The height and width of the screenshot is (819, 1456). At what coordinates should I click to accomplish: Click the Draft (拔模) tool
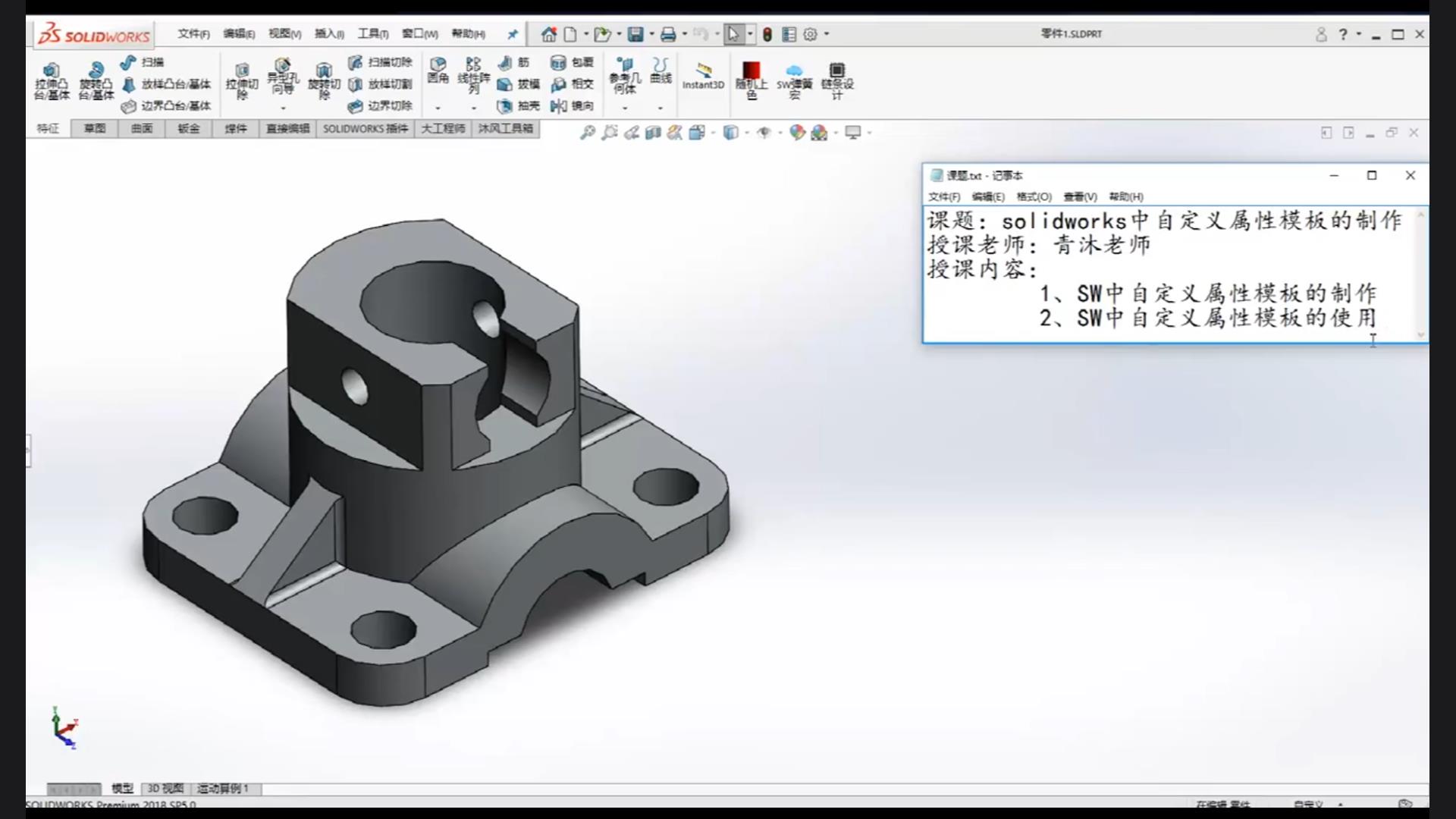pos(519,84)
